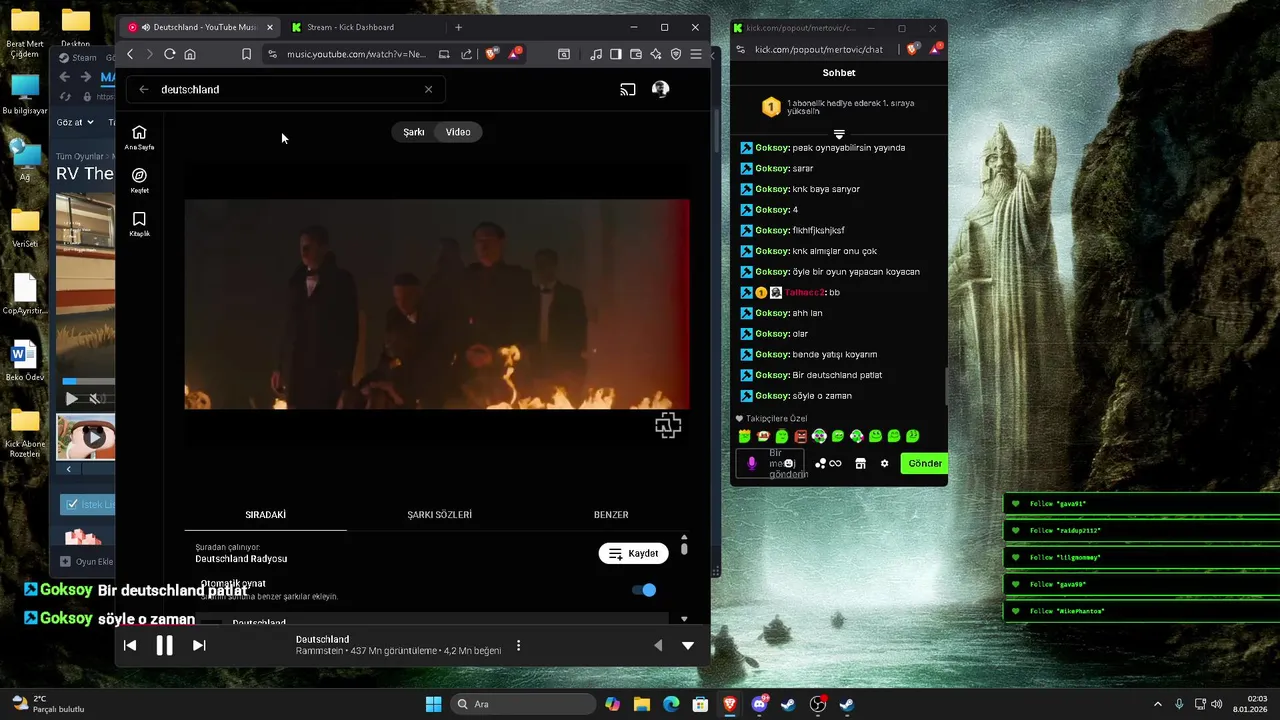Open the Kick chat shop icon
This screenshot has width=1280, height=720.
(x=860, y=463)
